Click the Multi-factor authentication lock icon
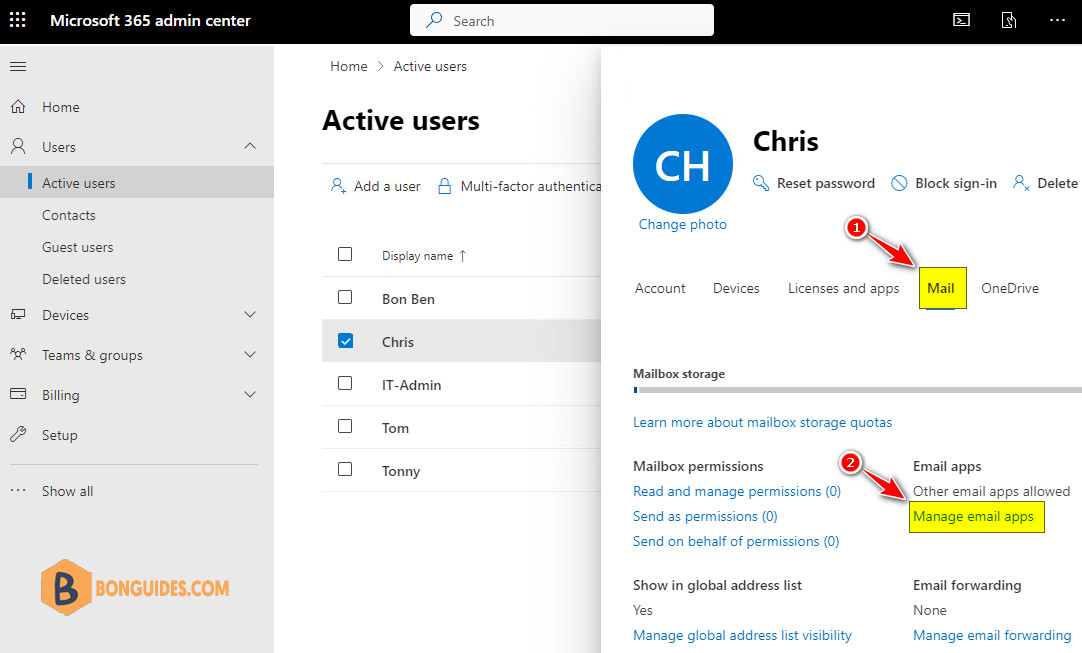This screenshot has height=653, width=1082. [445, 186]
